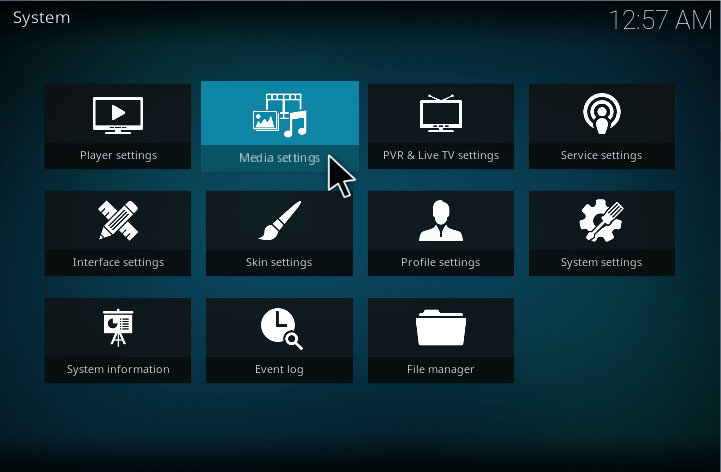The width and height of the screenshot is (721, 472).
Task: Open Service settings broadcast icon
Action: coord(601,113)
